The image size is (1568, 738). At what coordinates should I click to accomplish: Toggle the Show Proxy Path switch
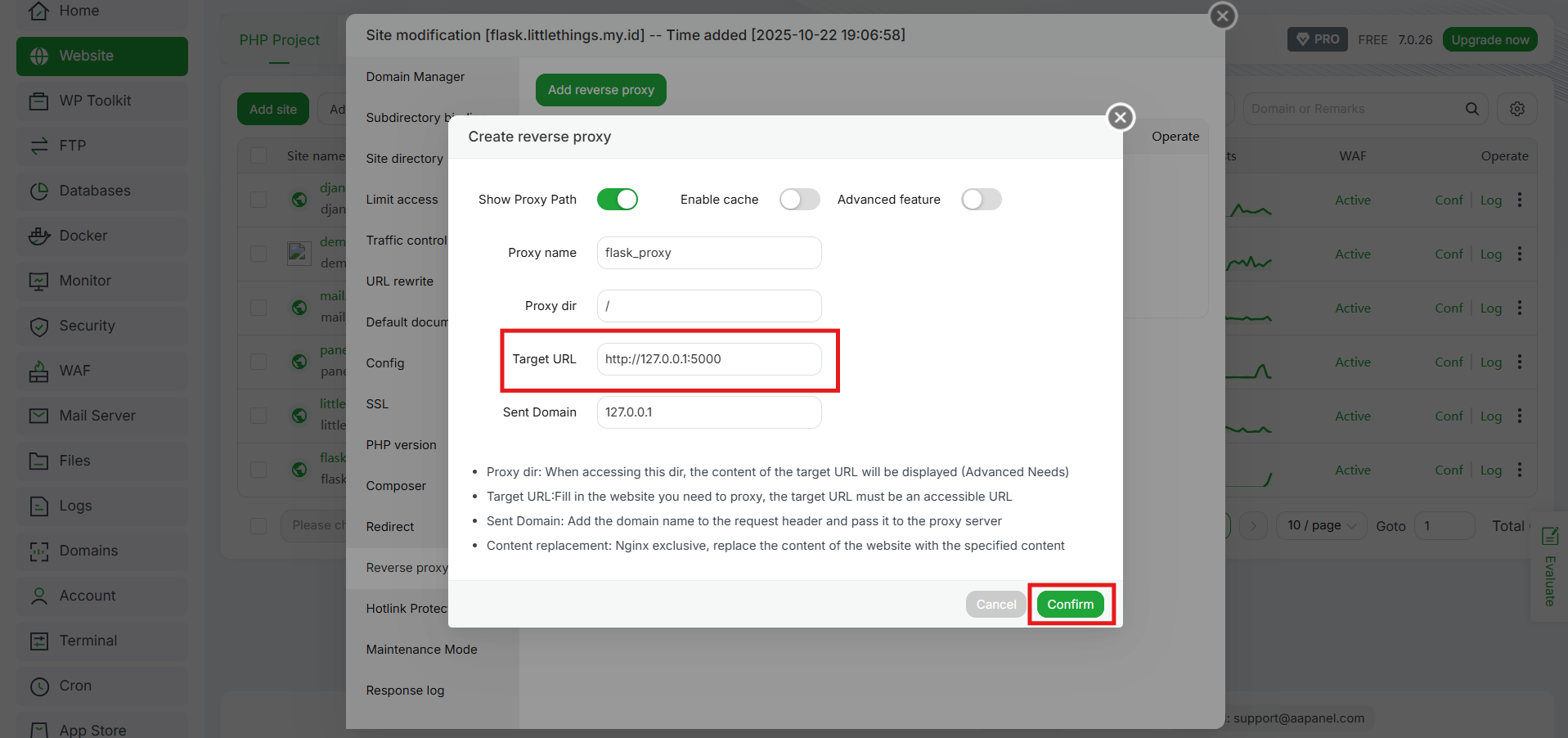[617, 200]
